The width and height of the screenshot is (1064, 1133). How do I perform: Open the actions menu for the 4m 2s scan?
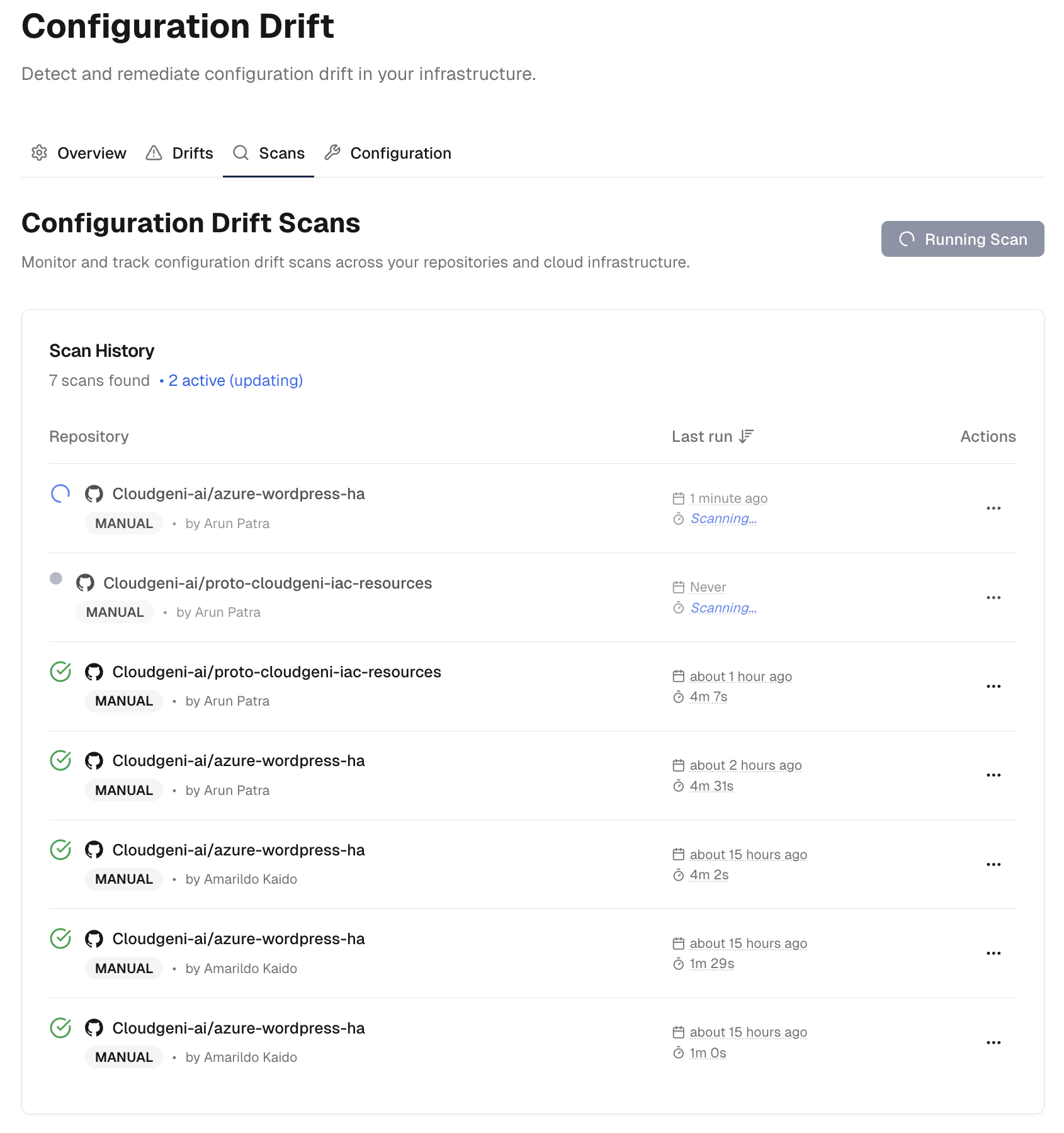pos(993,865)
